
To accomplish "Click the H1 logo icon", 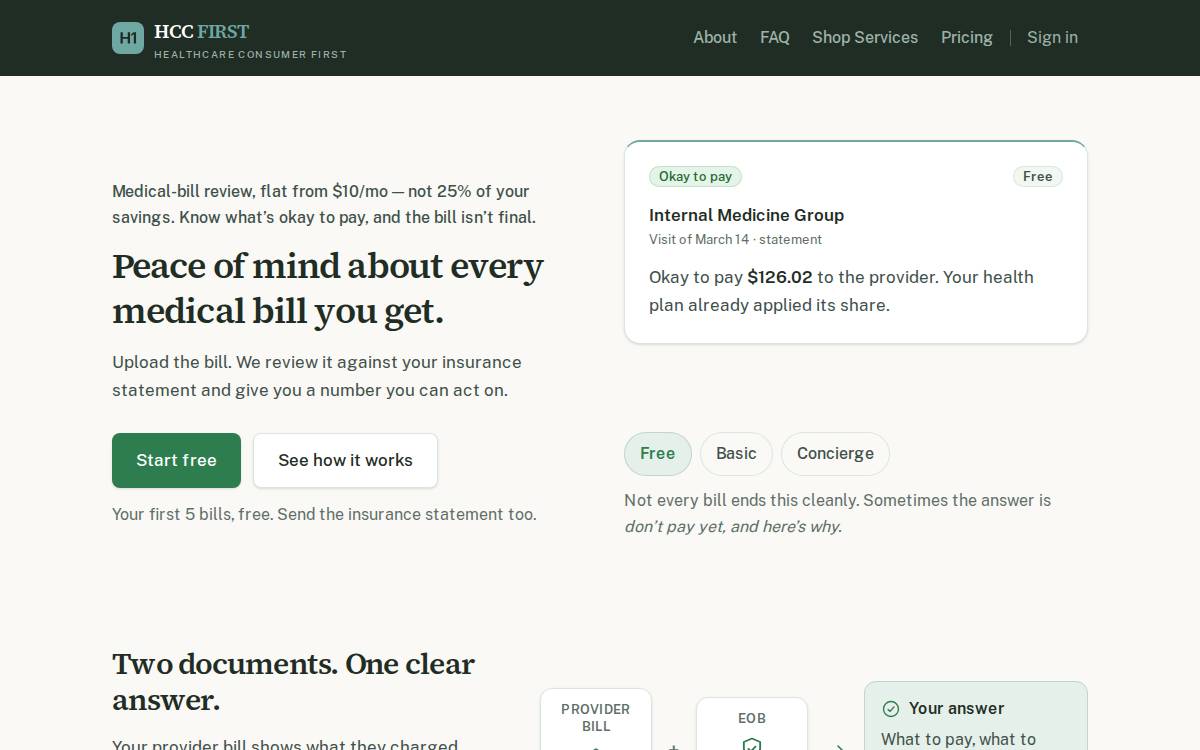I will [128, 38].
